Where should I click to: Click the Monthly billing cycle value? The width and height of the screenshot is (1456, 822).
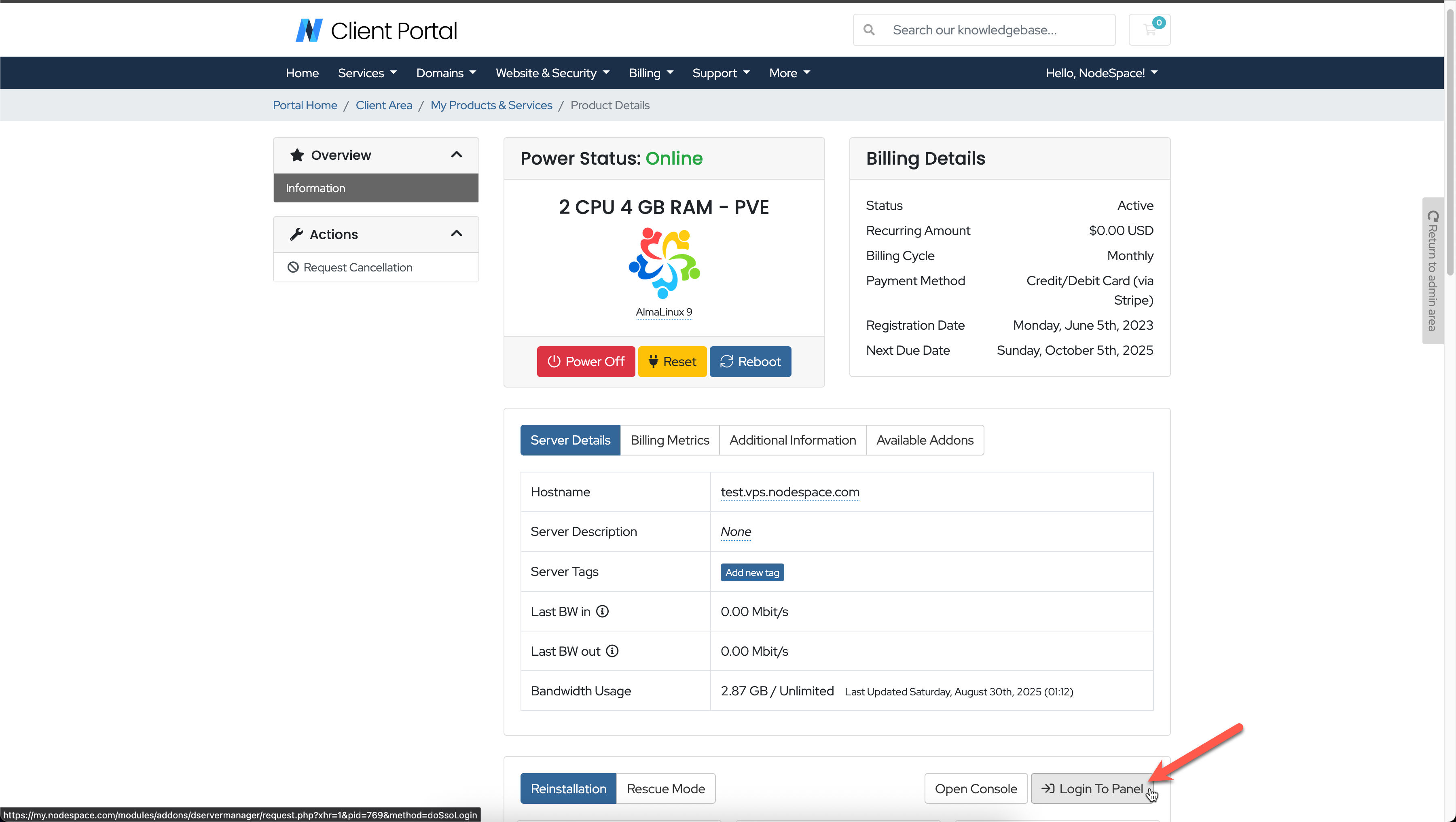[x=1130, y=256]
